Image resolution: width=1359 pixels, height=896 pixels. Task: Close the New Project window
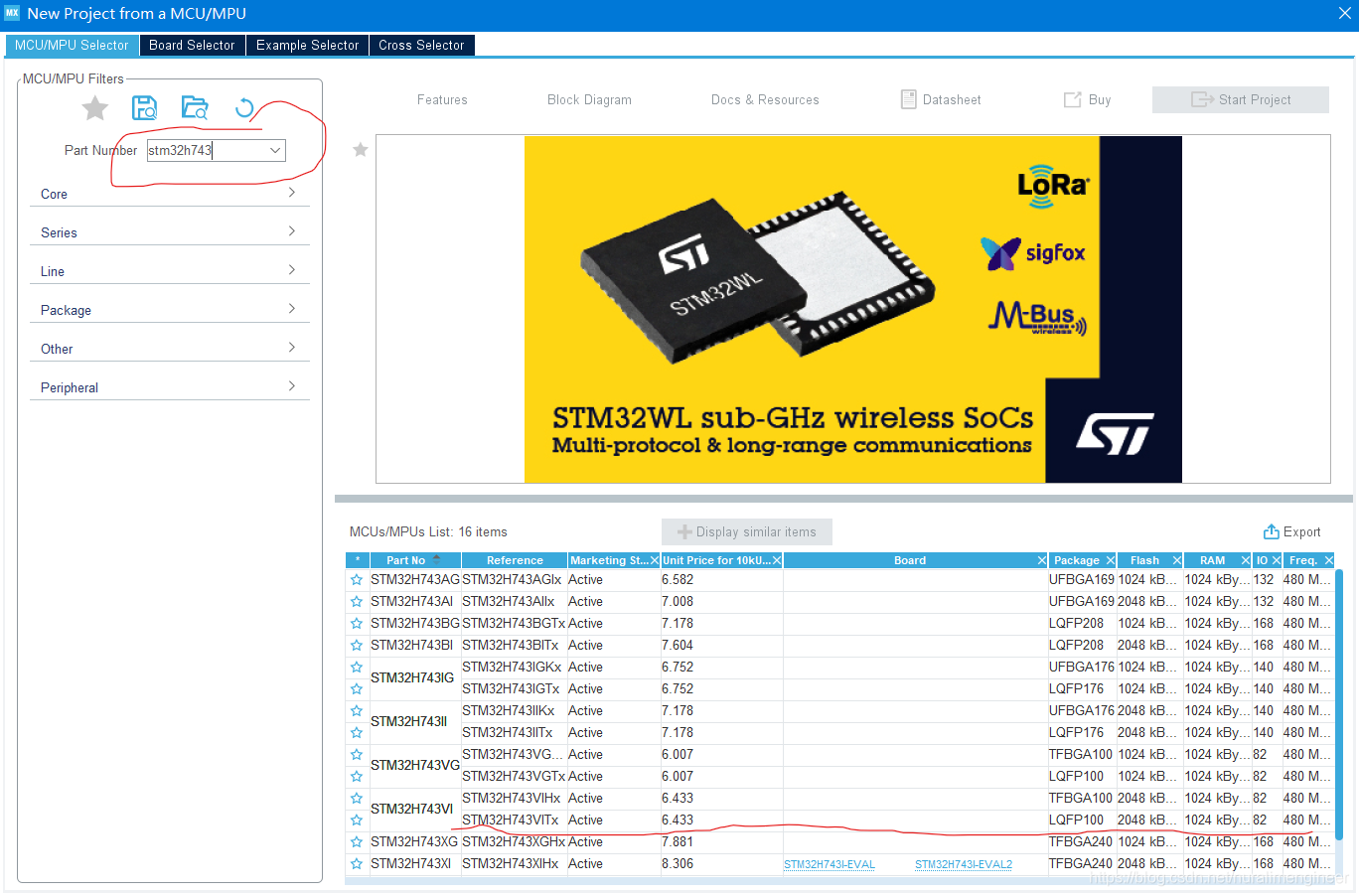[1344, 13]
